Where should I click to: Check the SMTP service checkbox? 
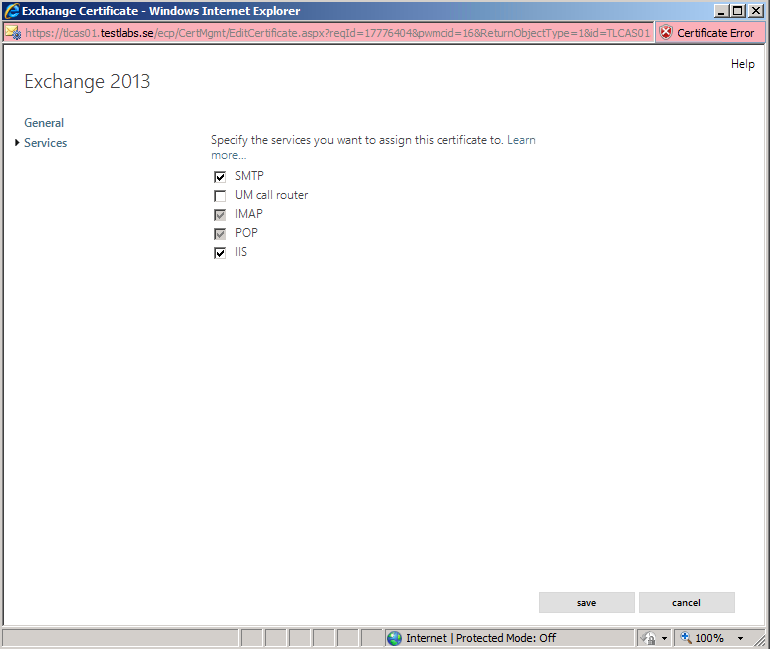(x=220, y=177)
